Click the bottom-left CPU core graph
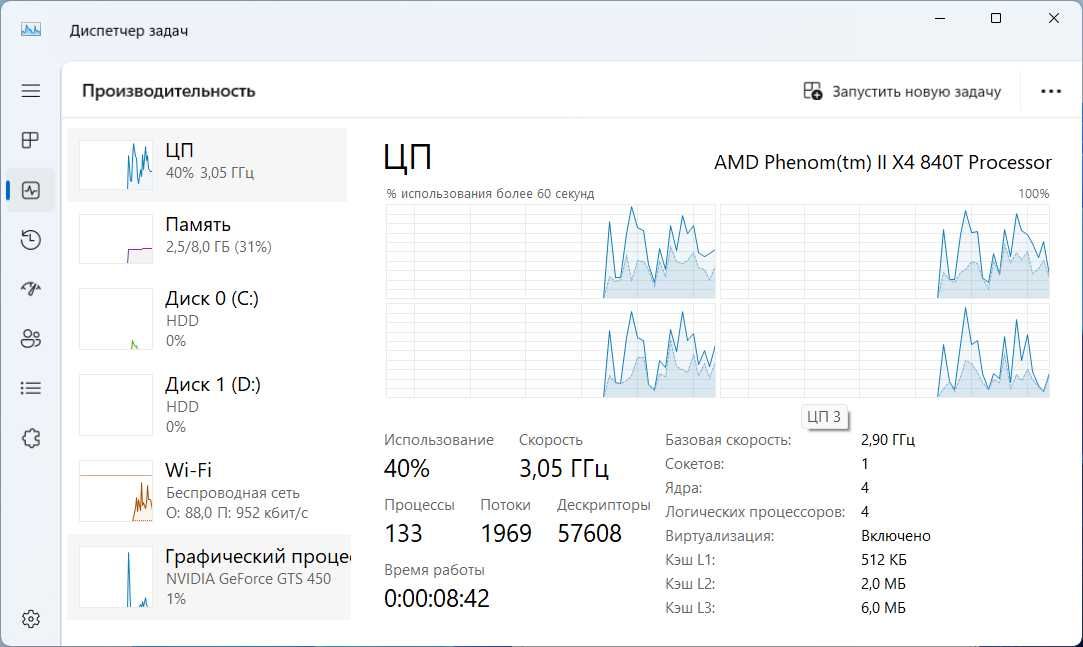 (550, 351)
